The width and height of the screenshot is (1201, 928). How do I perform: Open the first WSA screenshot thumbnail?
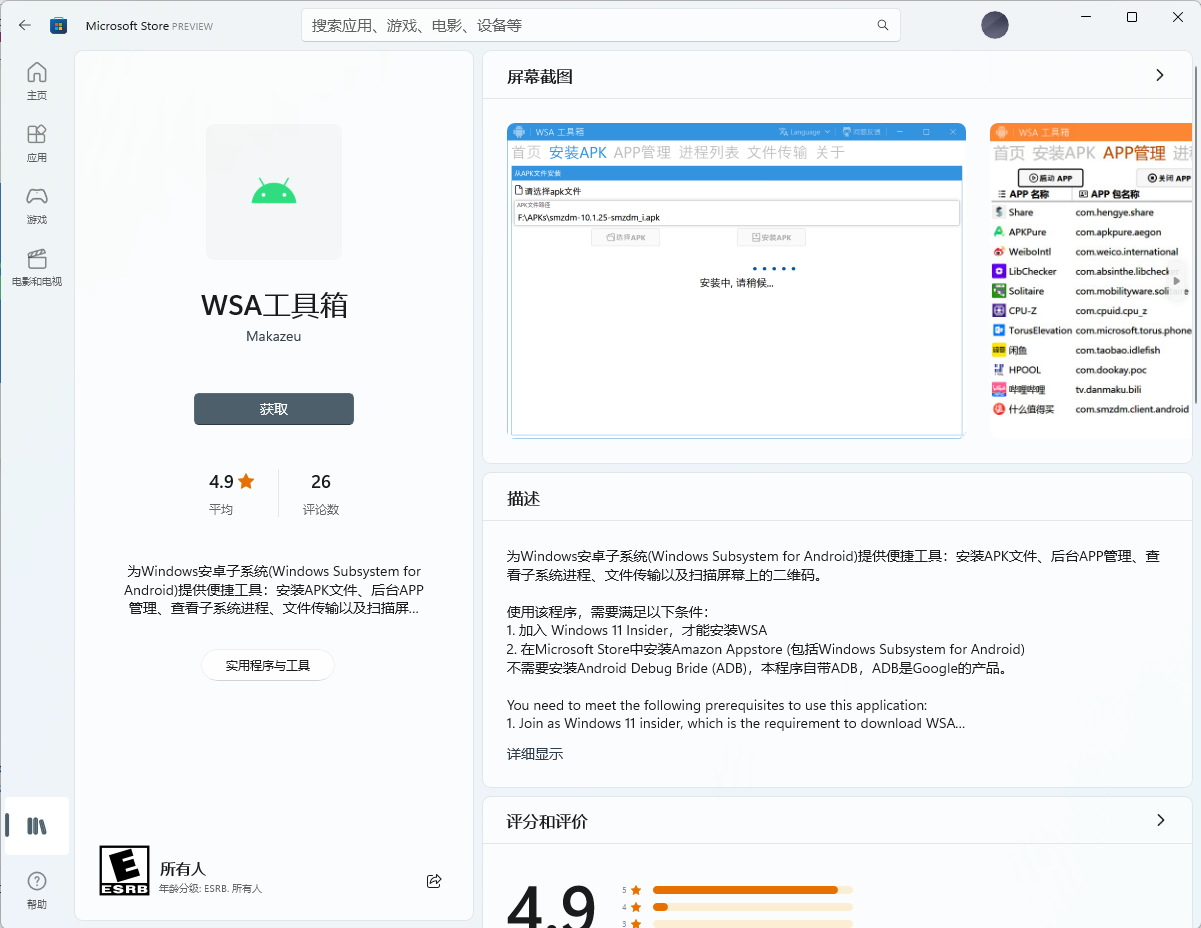(737, 281)
